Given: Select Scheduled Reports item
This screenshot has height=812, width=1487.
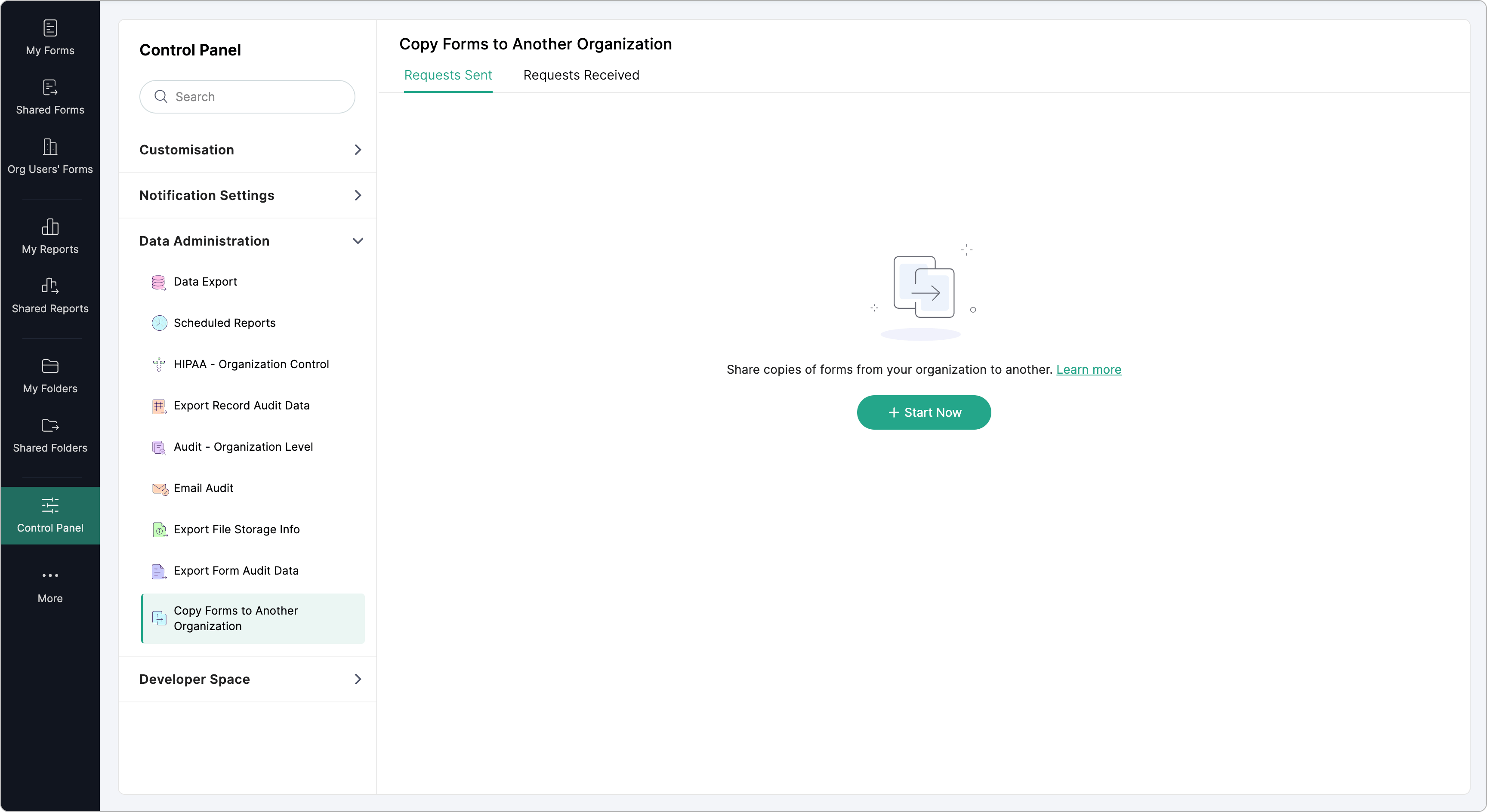Looking at the screenshot, I should click(224, 323).
